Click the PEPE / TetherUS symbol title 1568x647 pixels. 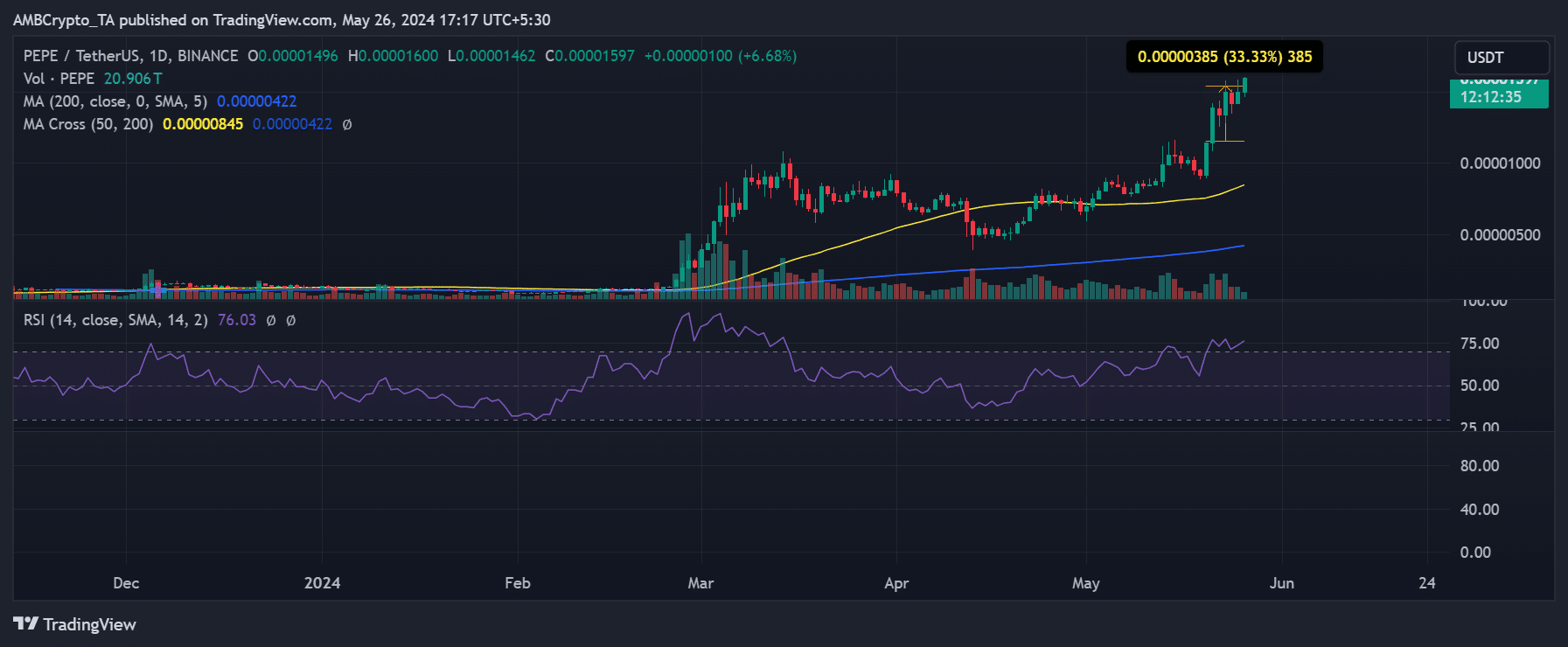point(131,56)
